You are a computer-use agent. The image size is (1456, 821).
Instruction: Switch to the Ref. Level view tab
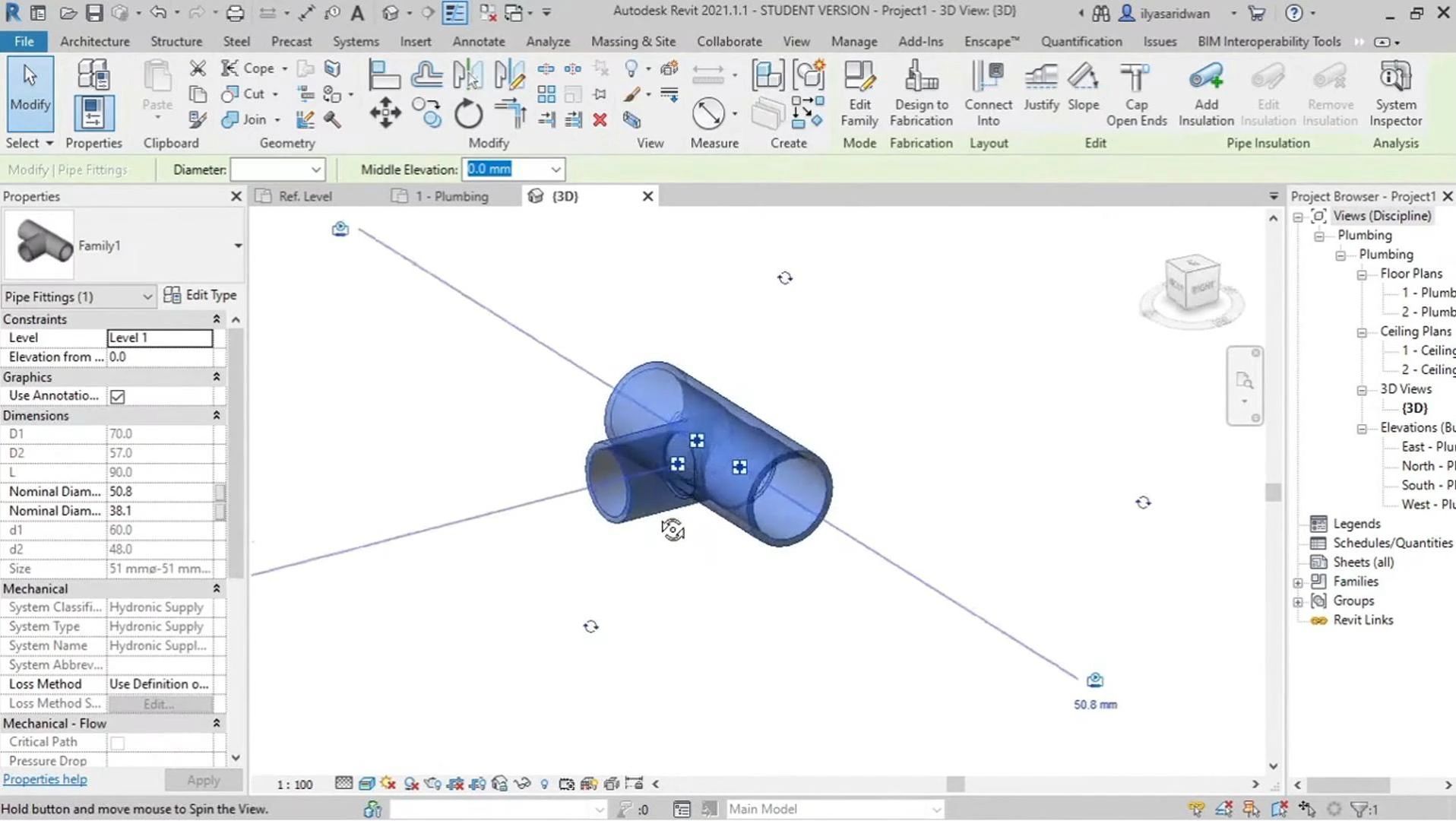click(305, 196)
